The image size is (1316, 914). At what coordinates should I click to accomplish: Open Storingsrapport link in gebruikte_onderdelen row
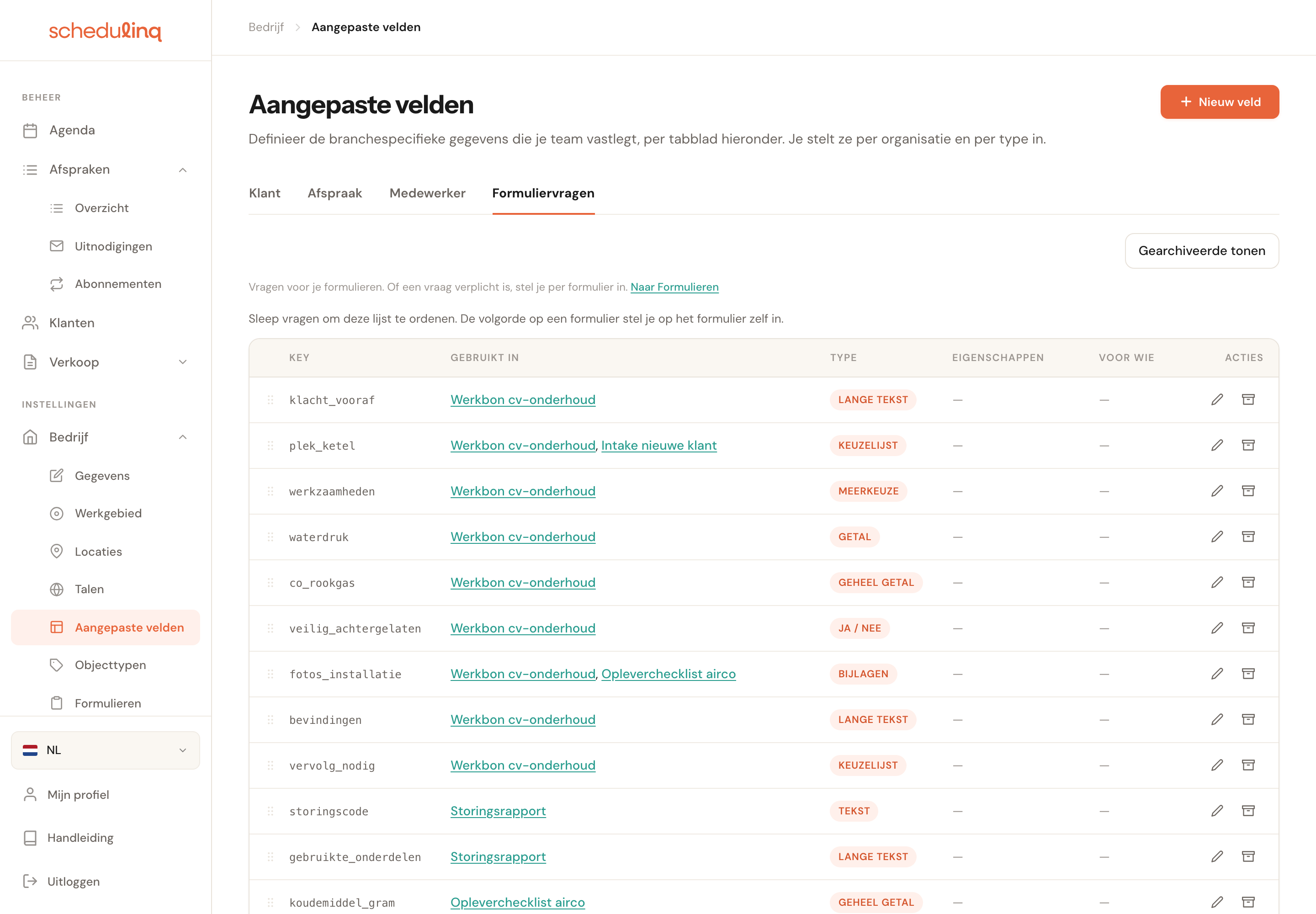point(498,857)
